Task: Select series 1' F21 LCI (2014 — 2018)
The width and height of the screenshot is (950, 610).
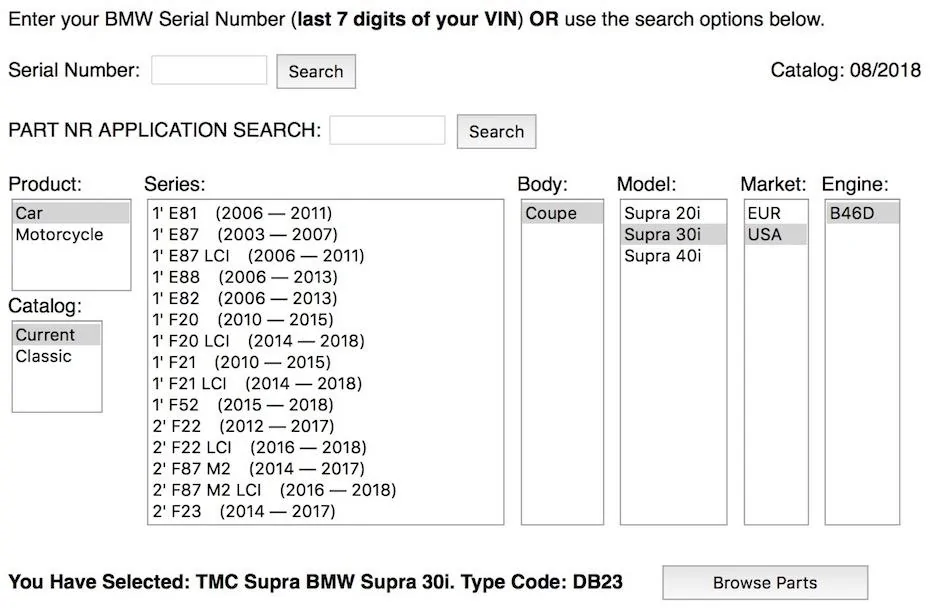Action: 325,383
